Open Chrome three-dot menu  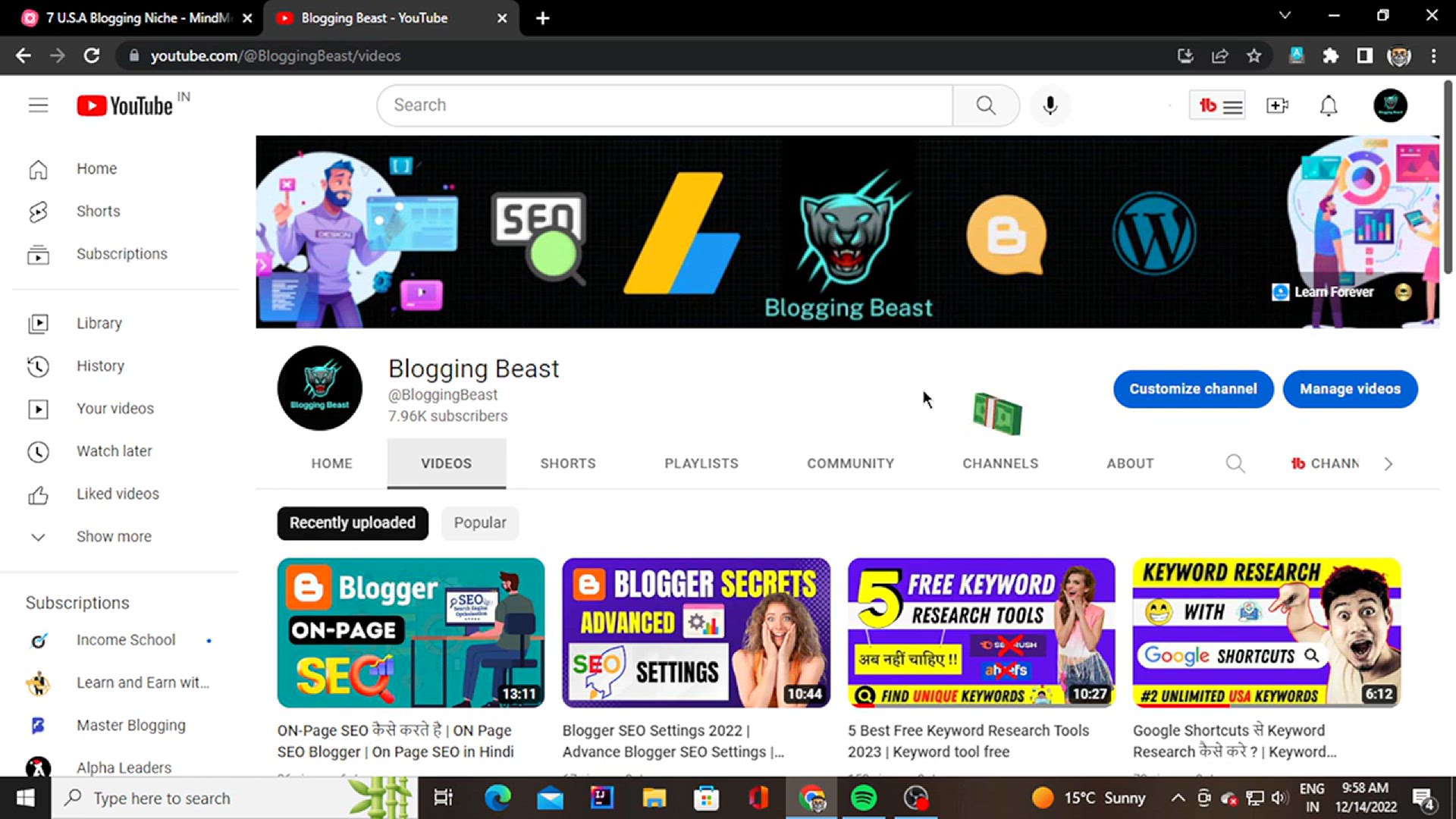[1433, 56]
